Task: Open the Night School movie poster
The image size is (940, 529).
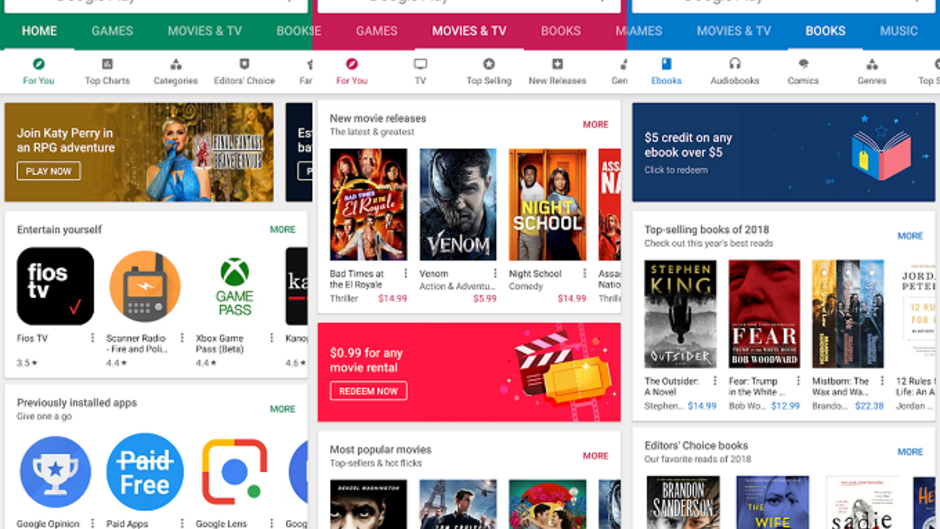Action: tap(547, 205)
